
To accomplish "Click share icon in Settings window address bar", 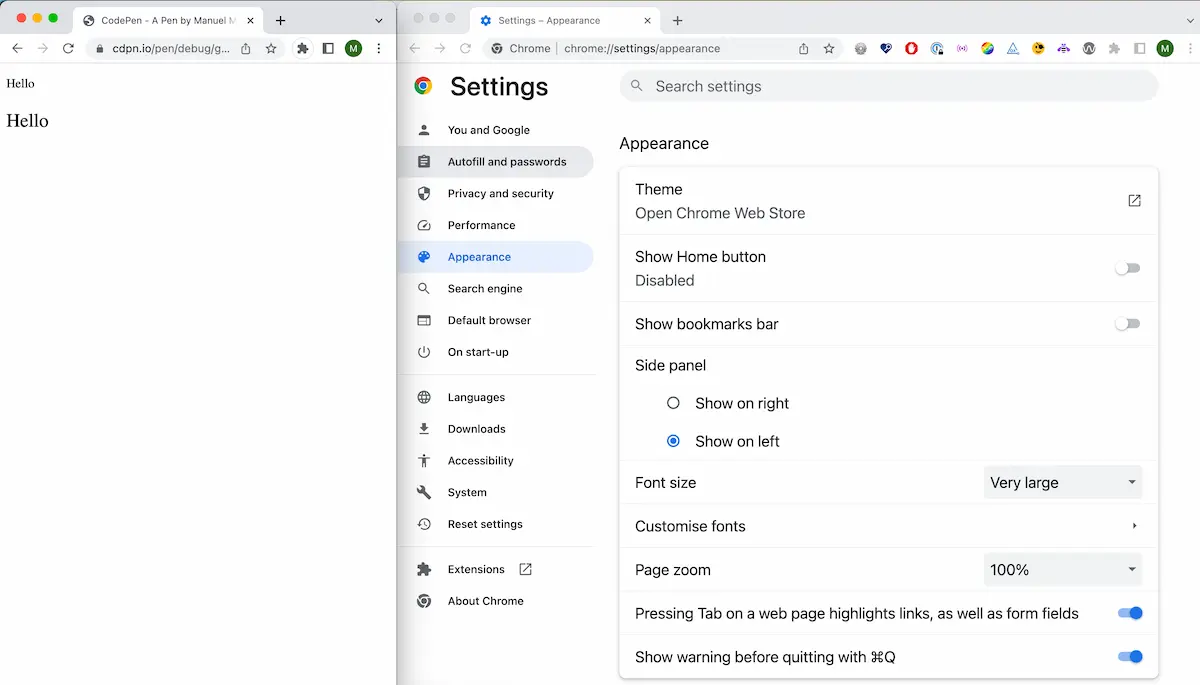I will pos(804,48).
